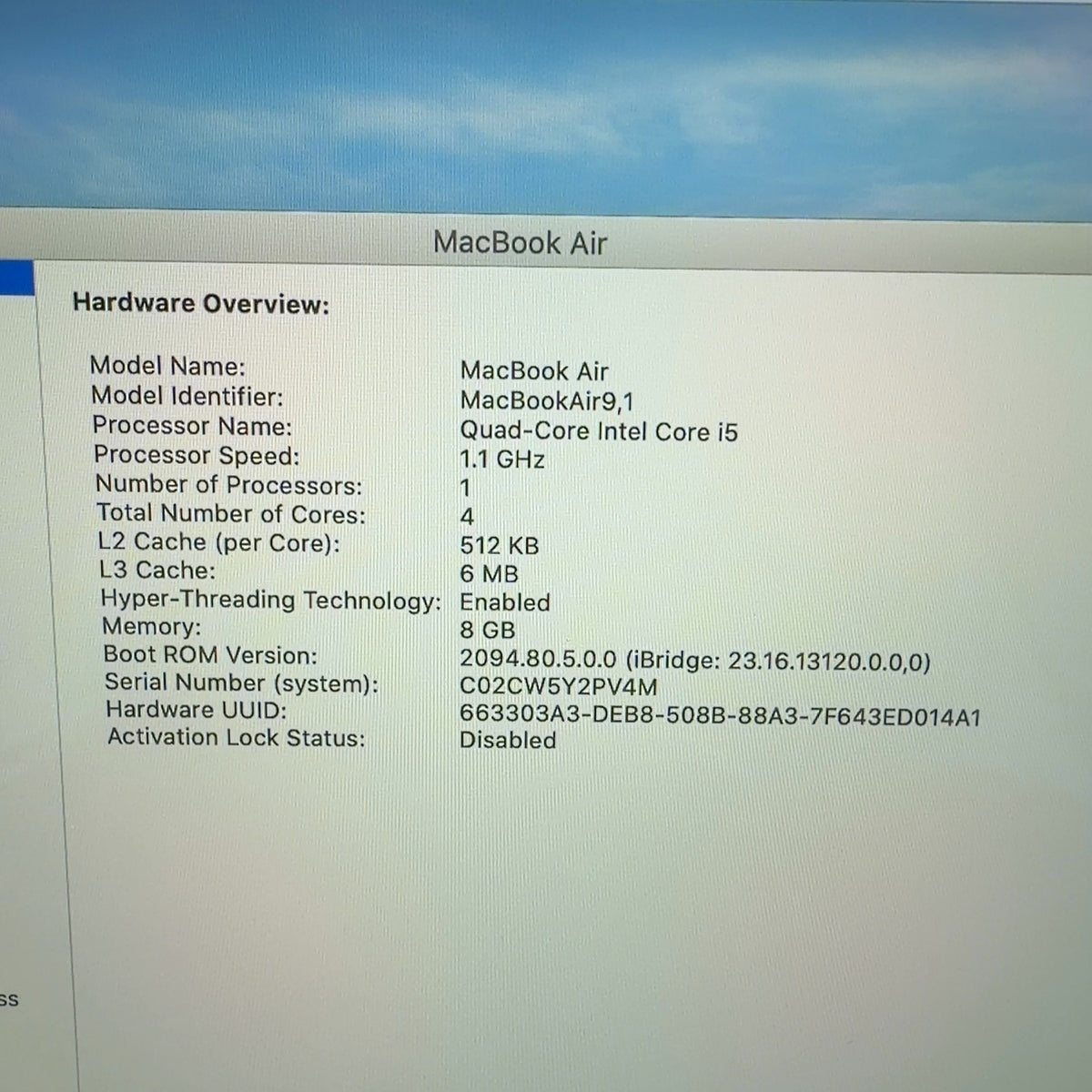Click the Activation Lock Status label
This screenshot has width=1092, height=1092.
point(236,737)
